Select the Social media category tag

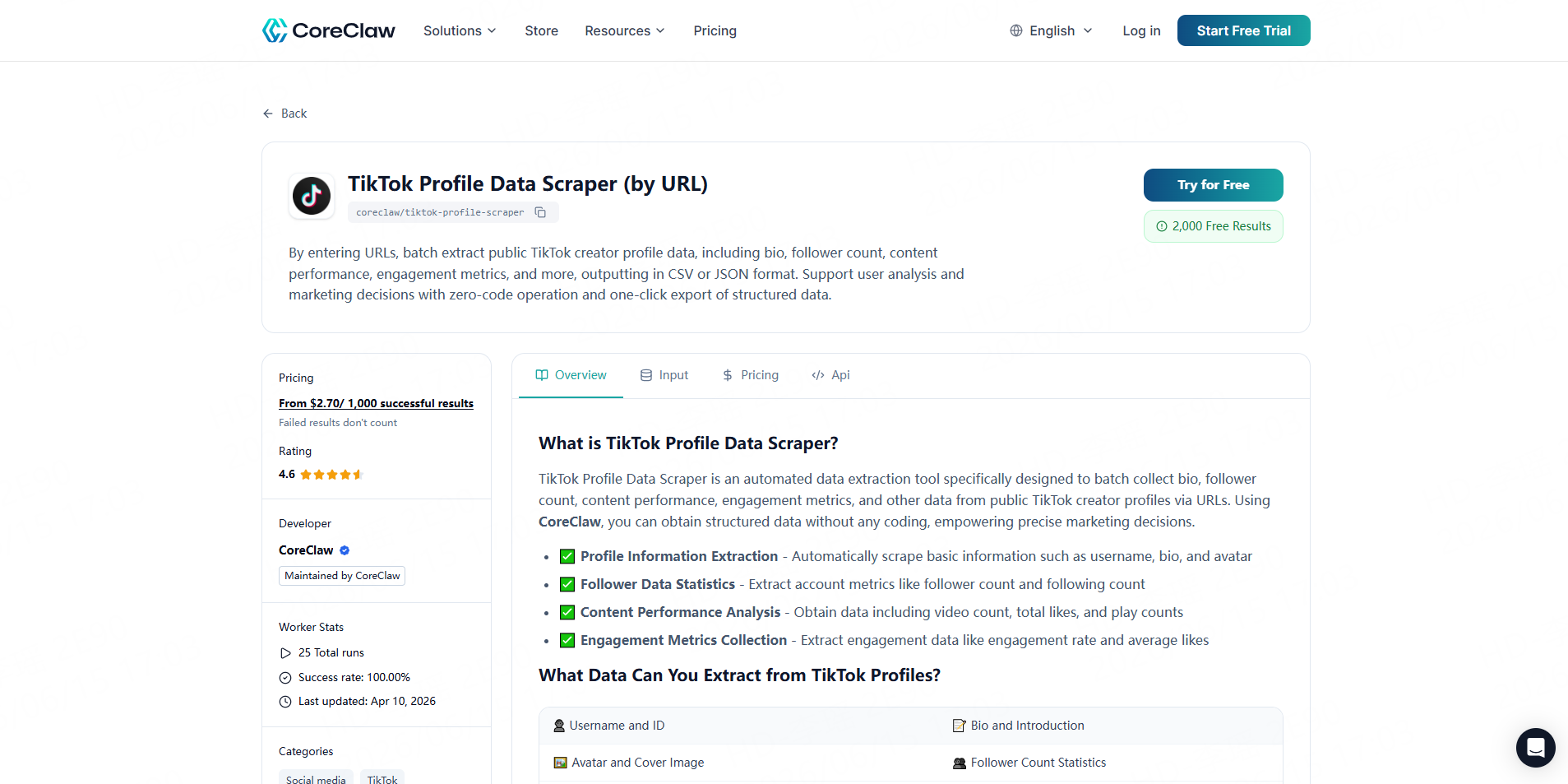click(316, 779)
